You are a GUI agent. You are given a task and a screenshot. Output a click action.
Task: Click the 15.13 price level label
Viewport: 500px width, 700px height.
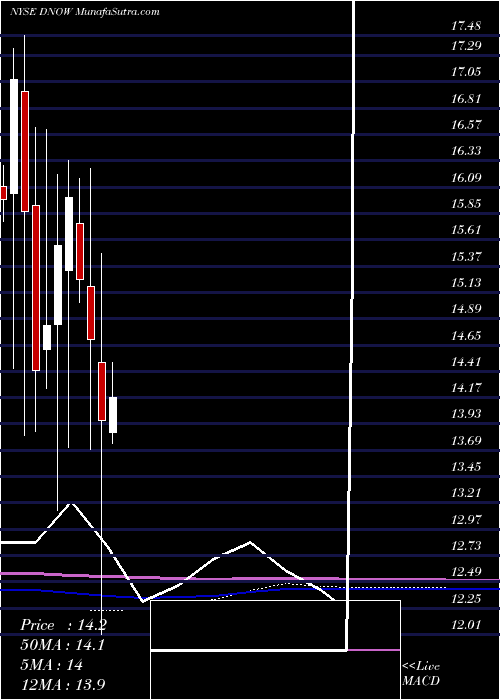(466, 283)
